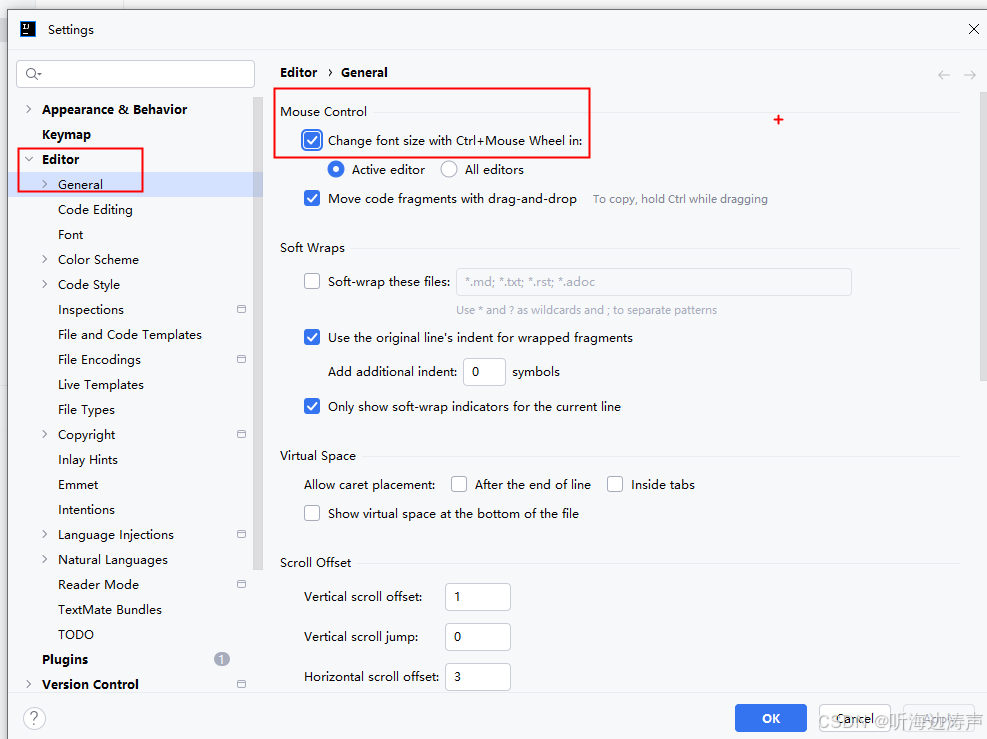Toggle Use the original line's indent checkbox
987x739 pixels.
(312, 337)
